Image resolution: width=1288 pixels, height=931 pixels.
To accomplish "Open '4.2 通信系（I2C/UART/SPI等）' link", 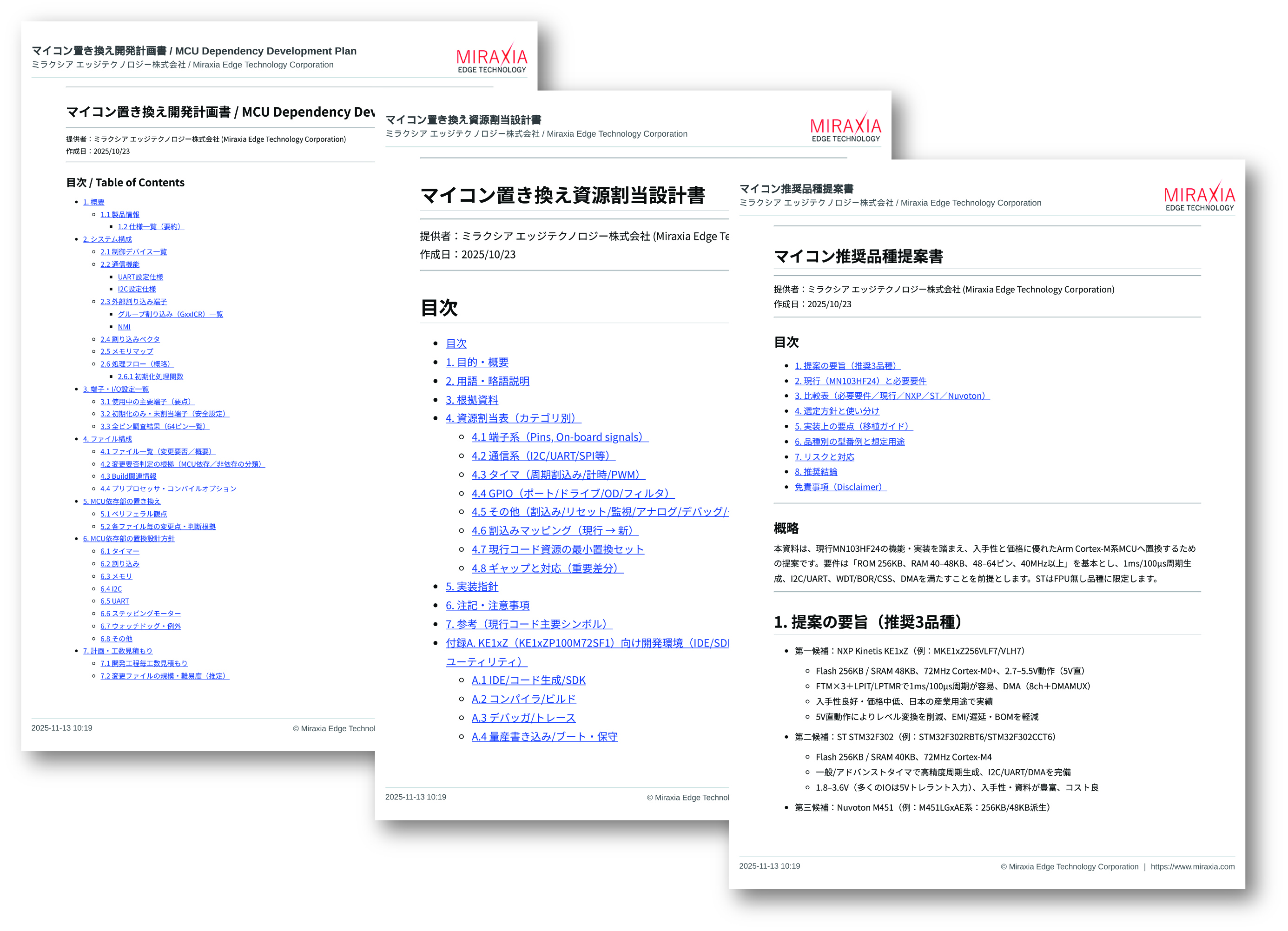I will click(x=543, y=456).
